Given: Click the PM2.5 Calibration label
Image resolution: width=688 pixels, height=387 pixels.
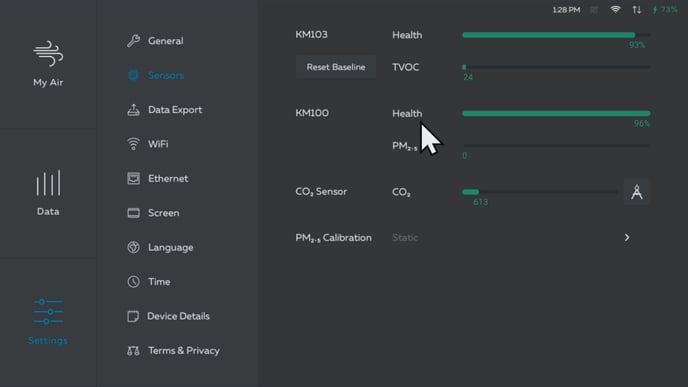Looking at the screenshot, I should click(333, 238).
